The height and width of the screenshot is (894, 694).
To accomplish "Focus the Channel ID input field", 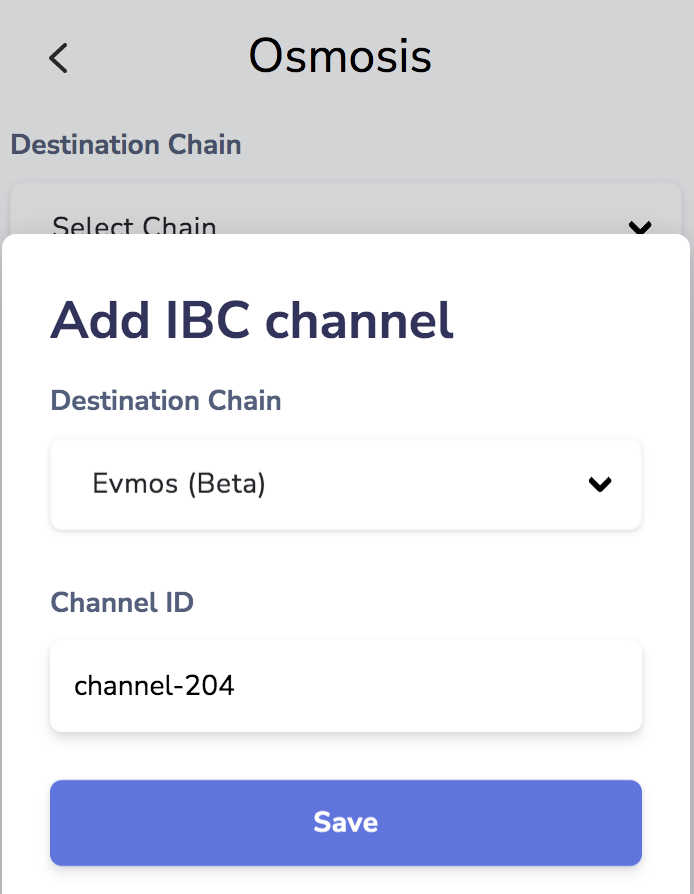I will click(x=345, y=686).
